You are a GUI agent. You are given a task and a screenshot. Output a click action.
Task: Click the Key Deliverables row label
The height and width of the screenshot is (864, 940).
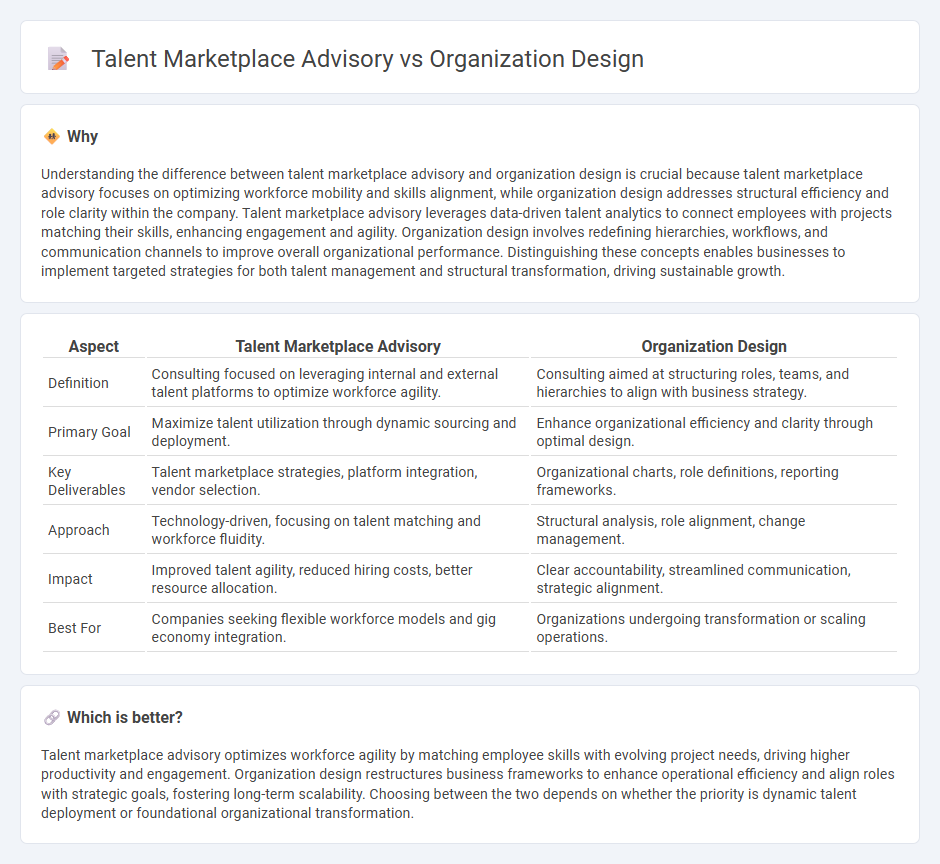85,481
